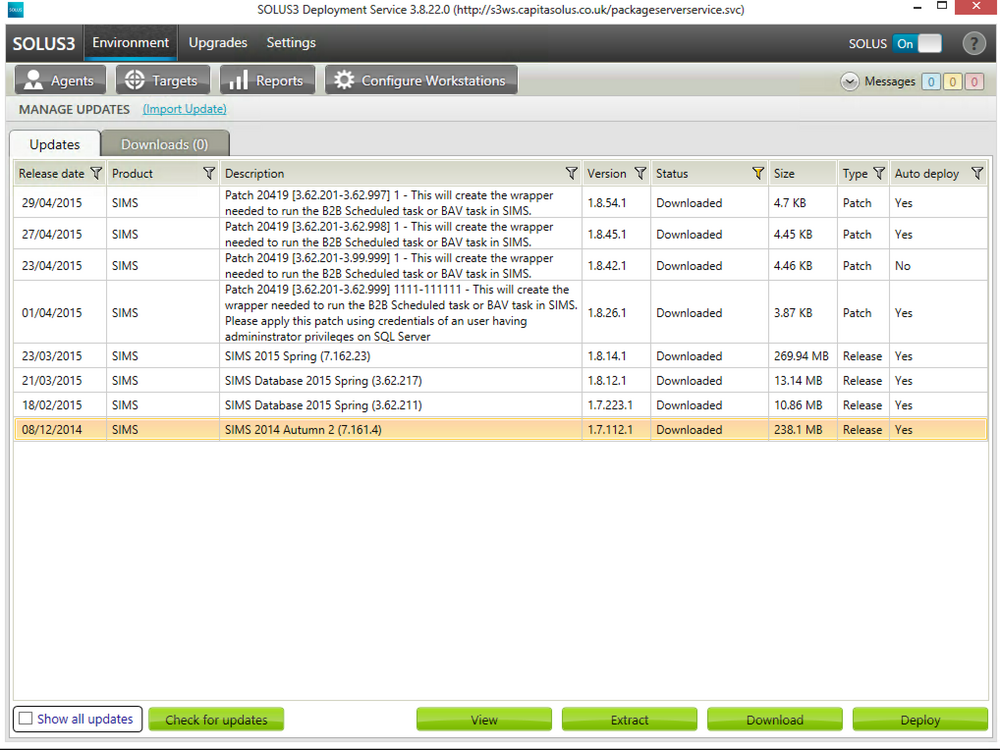Open the Targets section
Screen dimensions: 1000x750
tap(163, 80)
